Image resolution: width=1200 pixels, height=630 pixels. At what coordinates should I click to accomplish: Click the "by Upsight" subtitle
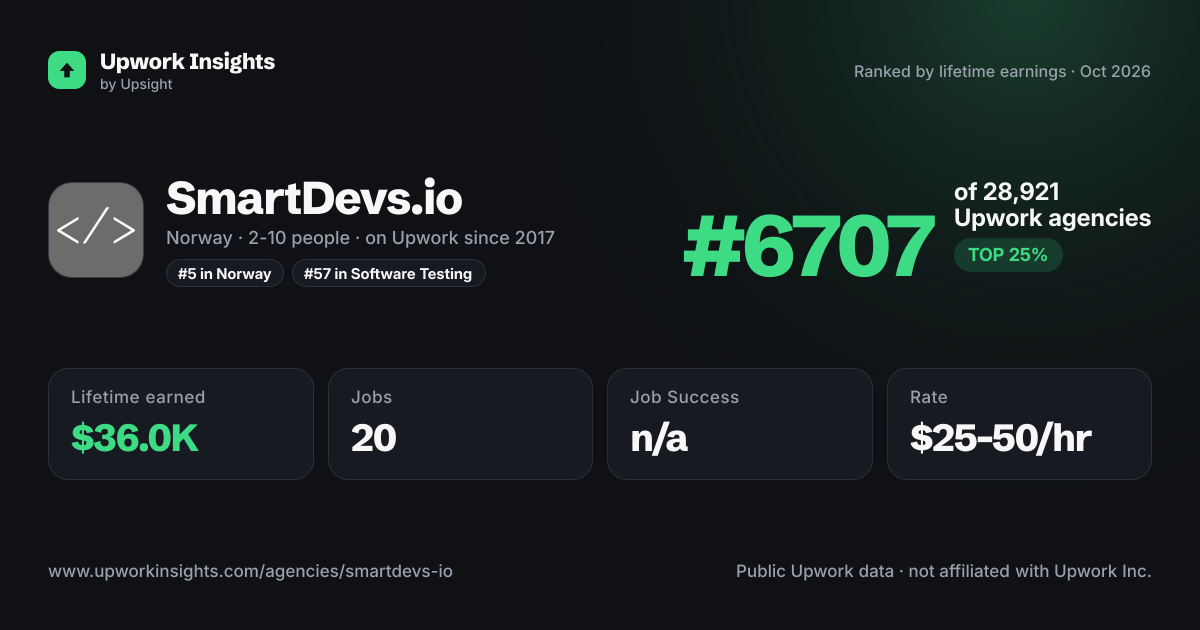point(136,85)
